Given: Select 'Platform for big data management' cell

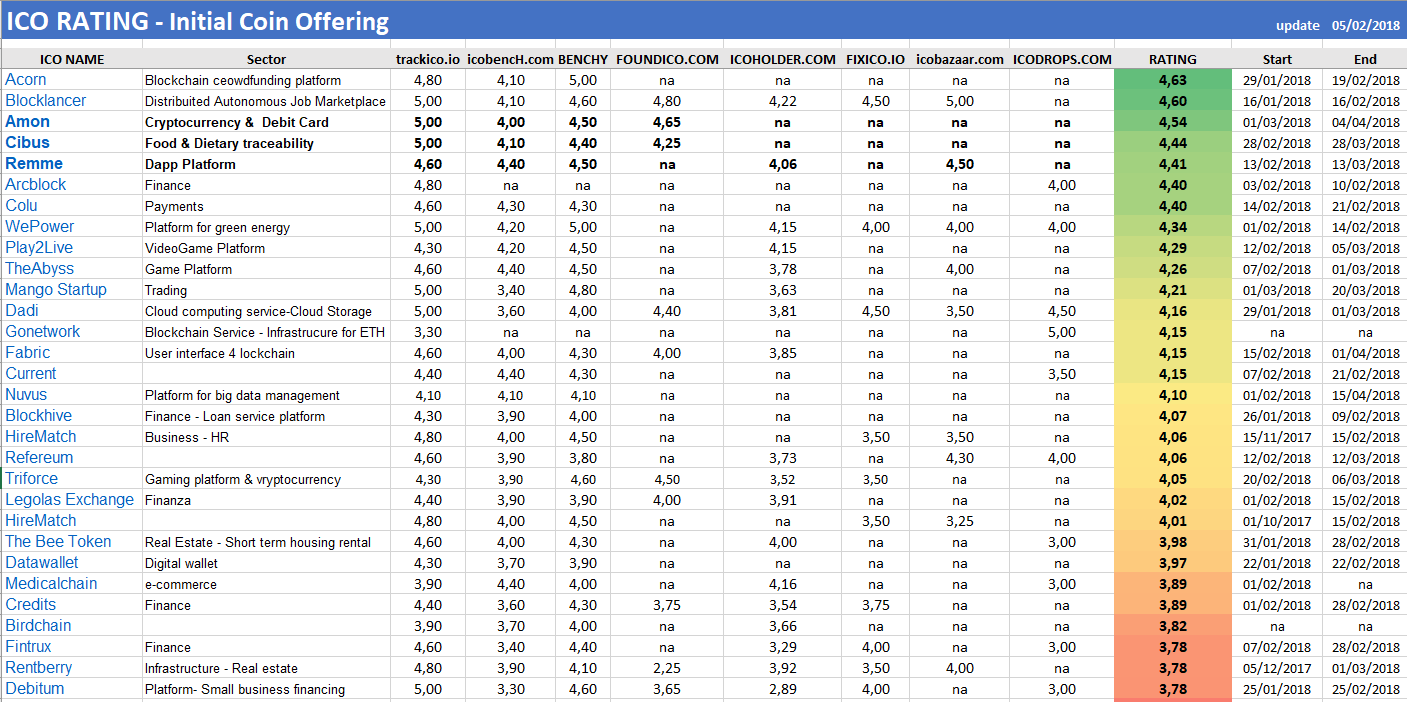Looking at the screenshot, I should point(242,395).
